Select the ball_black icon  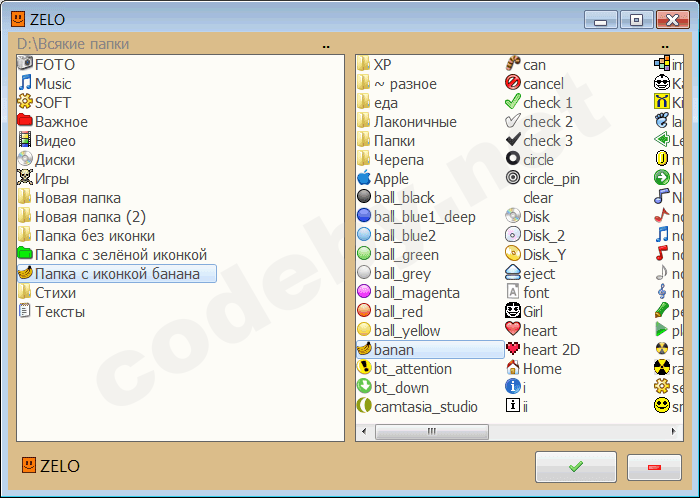[364, 197]
